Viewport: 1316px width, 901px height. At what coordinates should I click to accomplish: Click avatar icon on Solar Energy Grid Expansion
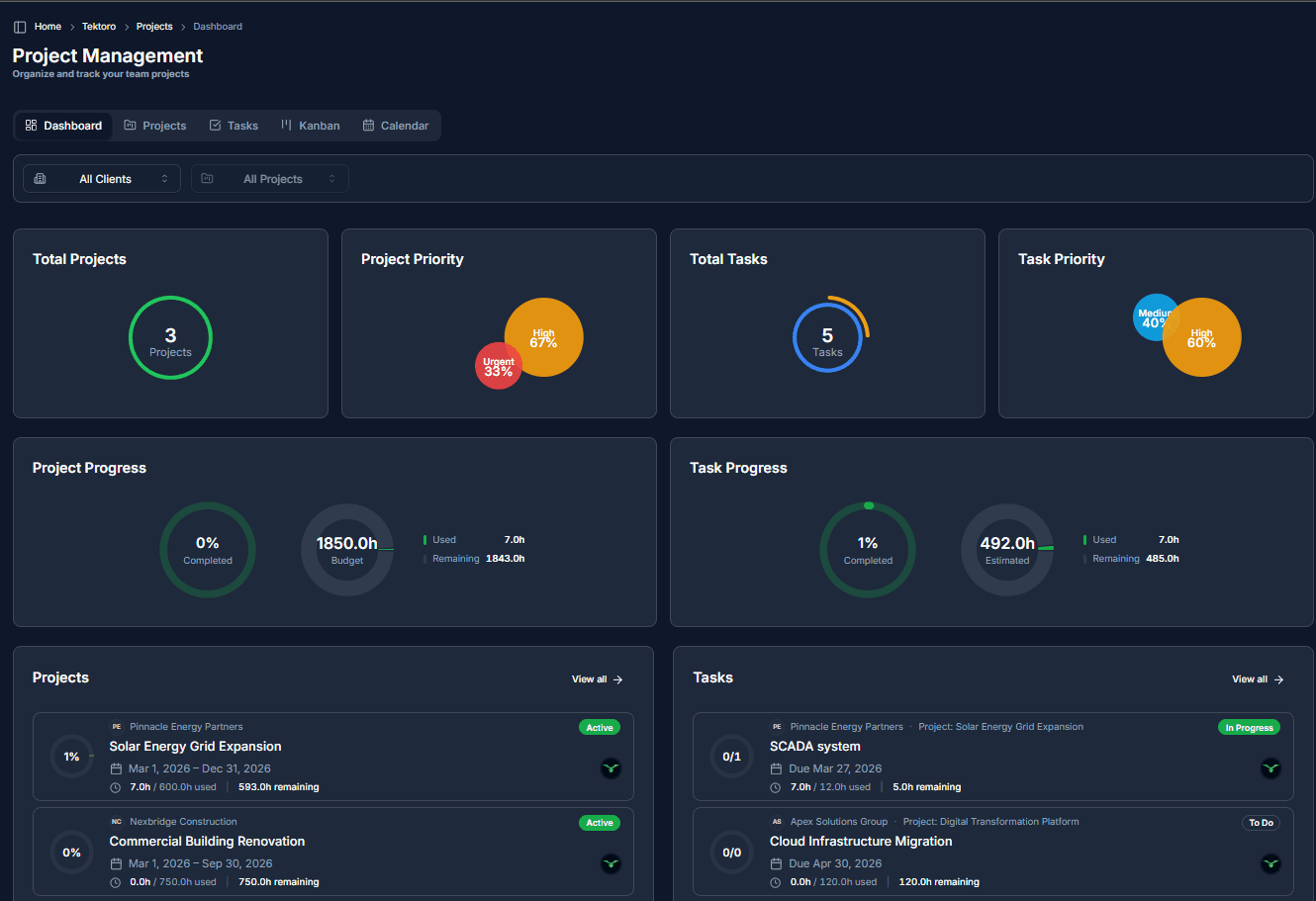coord(611,768)
